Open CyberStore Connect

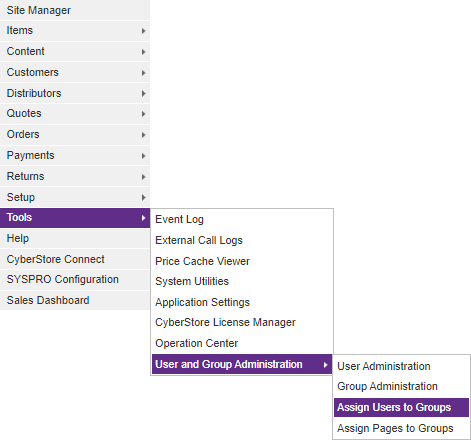click(75, 259)
